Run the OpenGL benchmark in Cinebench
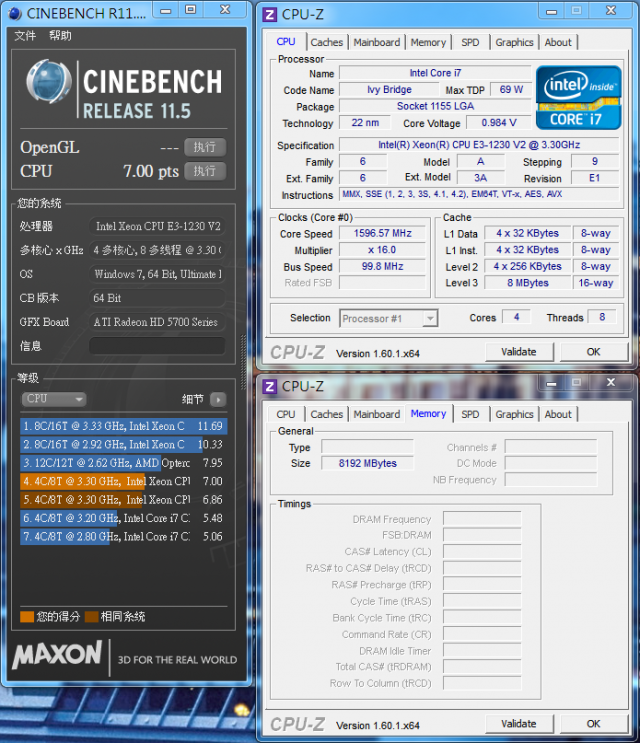The width and height of the screenshot is (640, 744). tap(204, 147)
